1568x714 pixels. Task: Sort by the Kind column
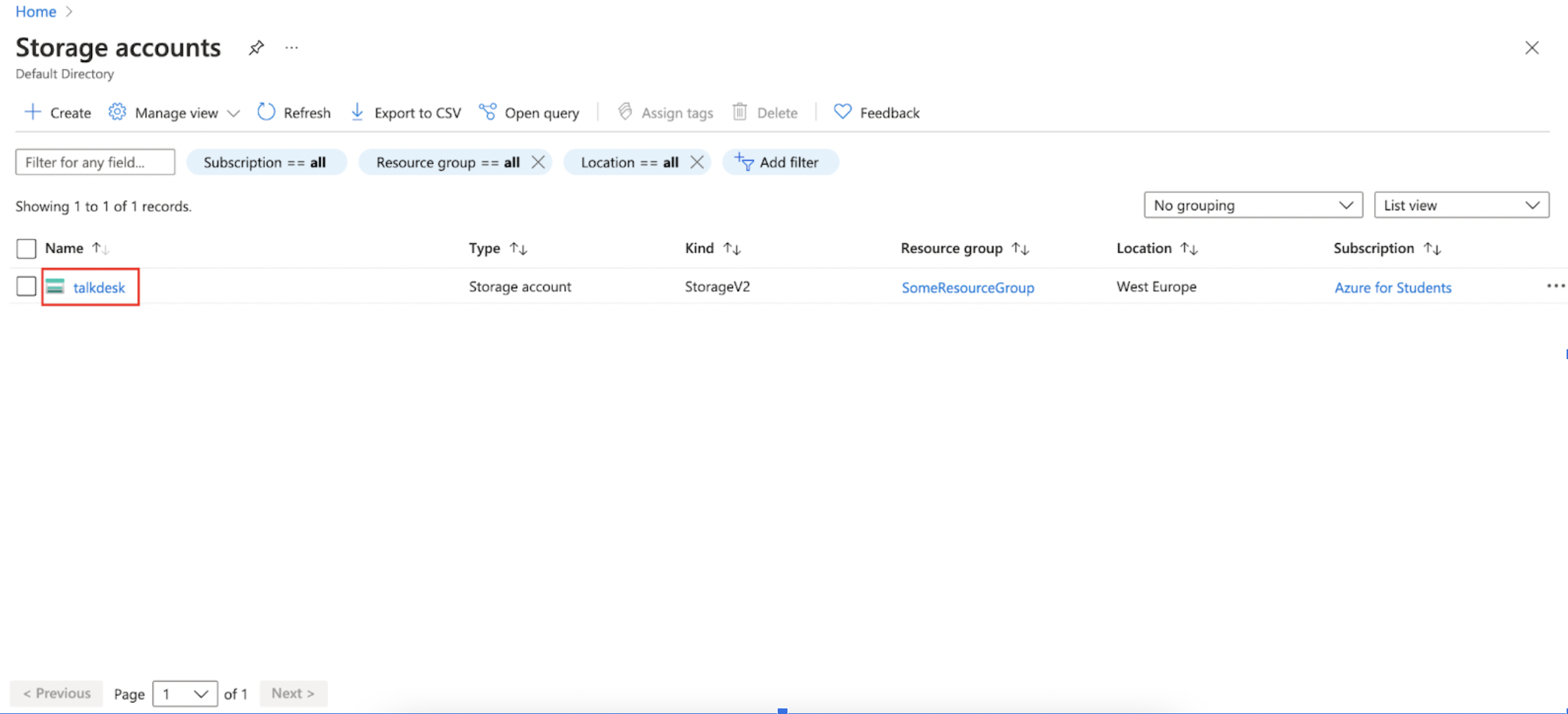pos(712,248)
